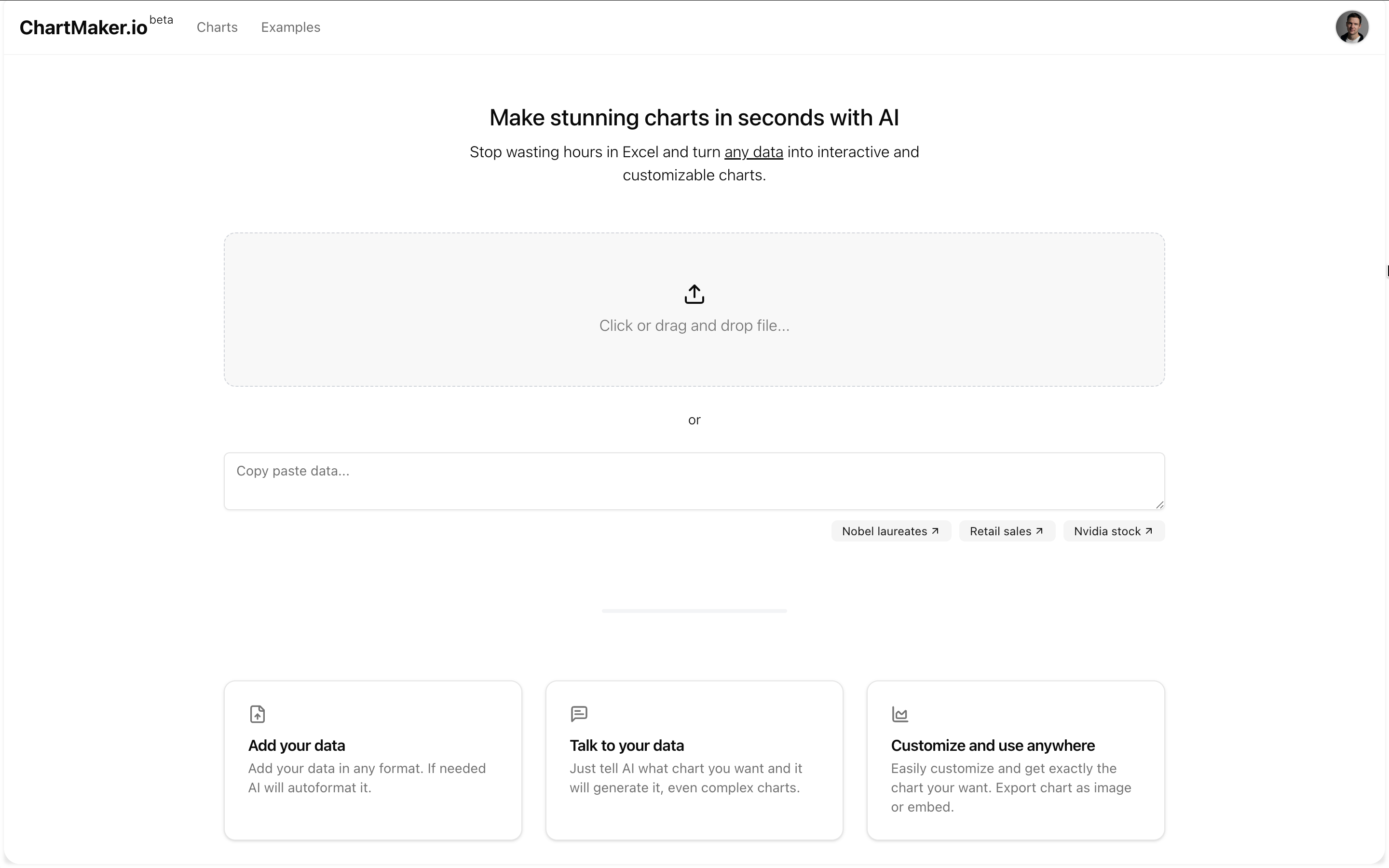Viewport: 1389px width, 868px height.
Task: Load the Retail sales sample data
Action: [x=1007, y=531]
